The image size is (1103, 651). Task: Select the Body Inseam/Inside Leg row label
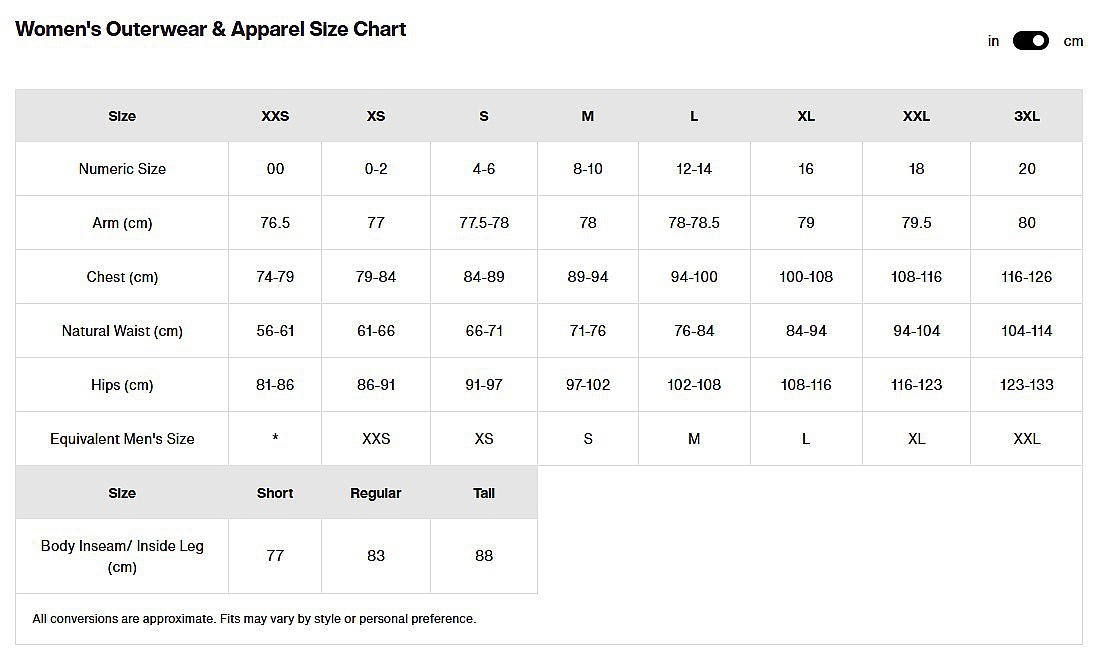click(122, 557)
